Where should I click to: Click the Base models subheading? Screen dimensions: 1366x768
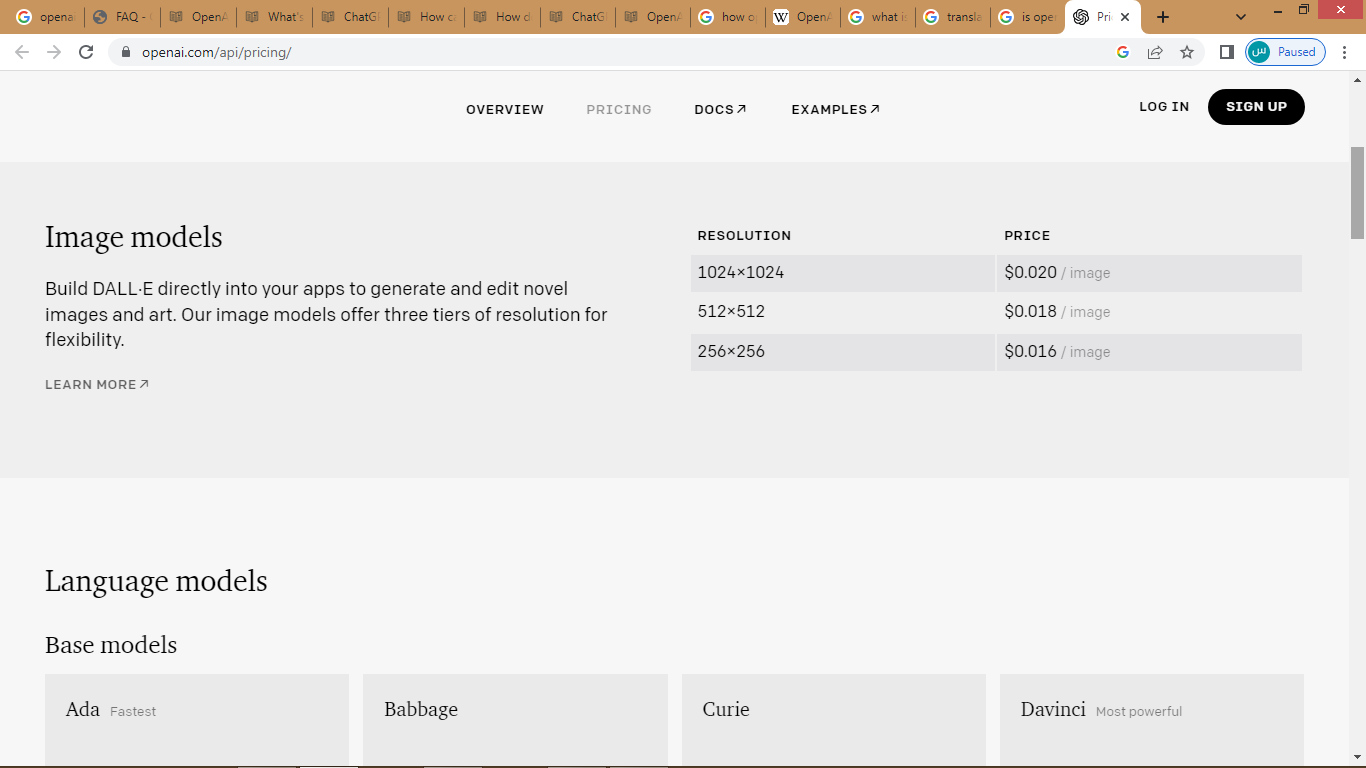111,645
